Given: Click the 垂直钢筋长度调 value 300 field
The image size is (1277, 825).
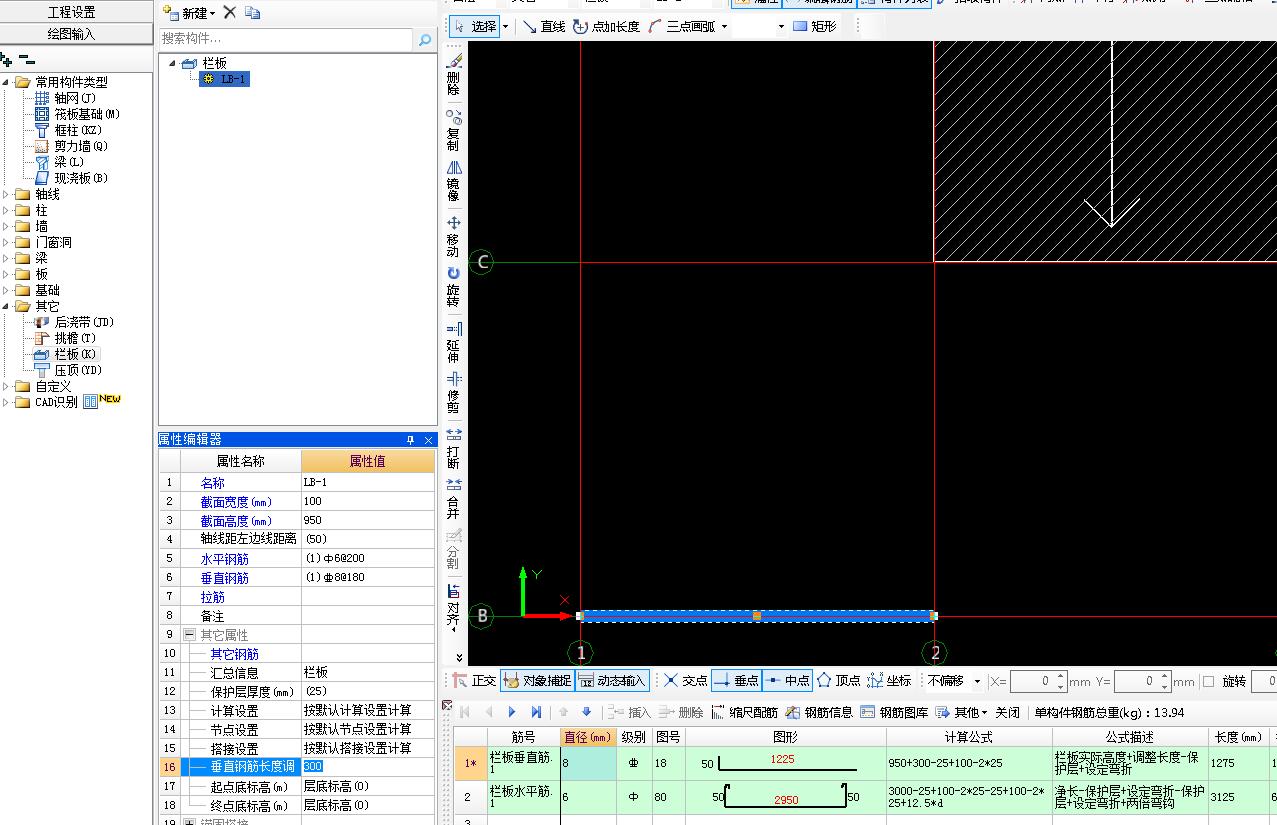Looking at the screenshot, I should (x=367, y=766).
